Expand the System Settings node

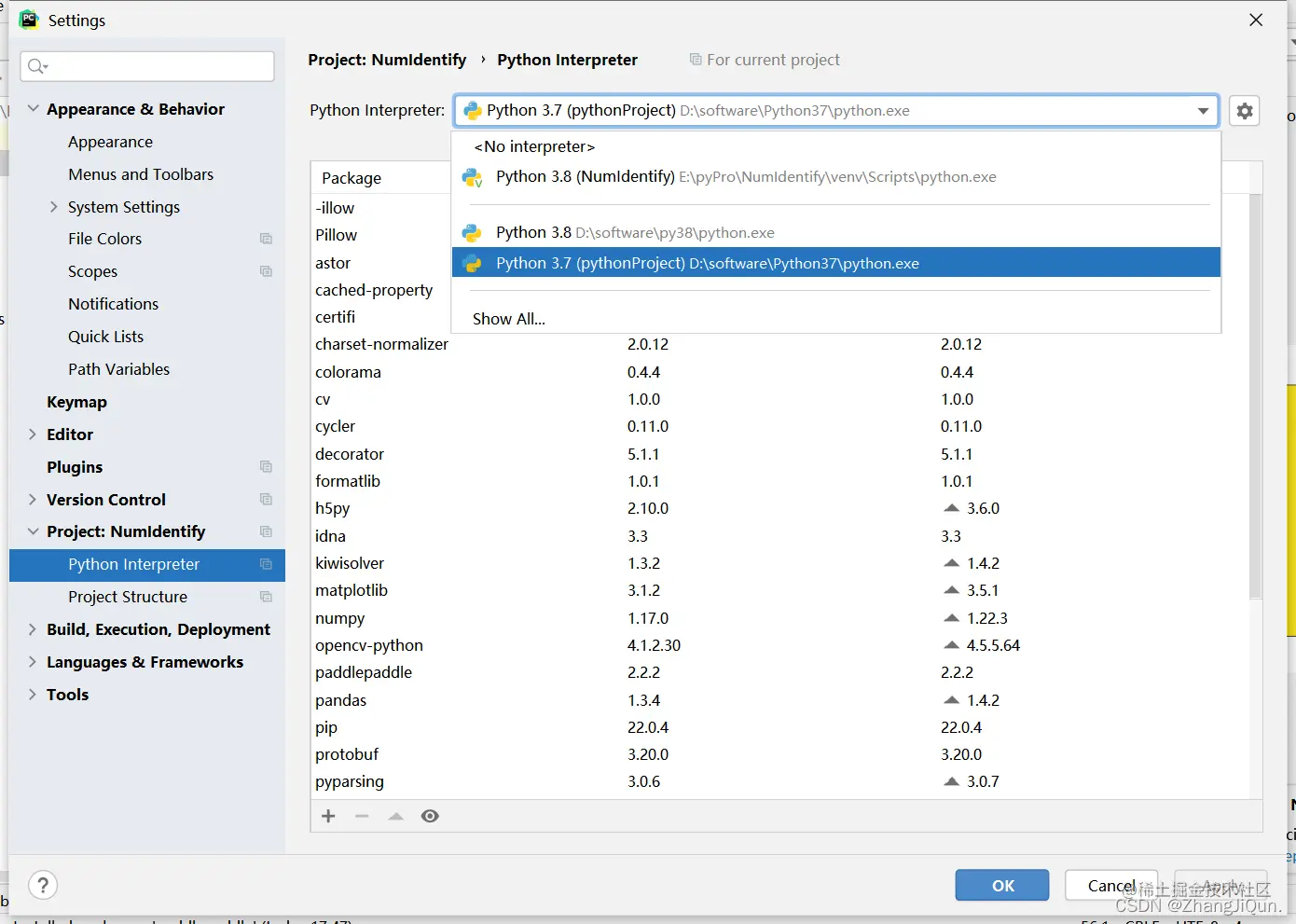click(x=54, y=207)
